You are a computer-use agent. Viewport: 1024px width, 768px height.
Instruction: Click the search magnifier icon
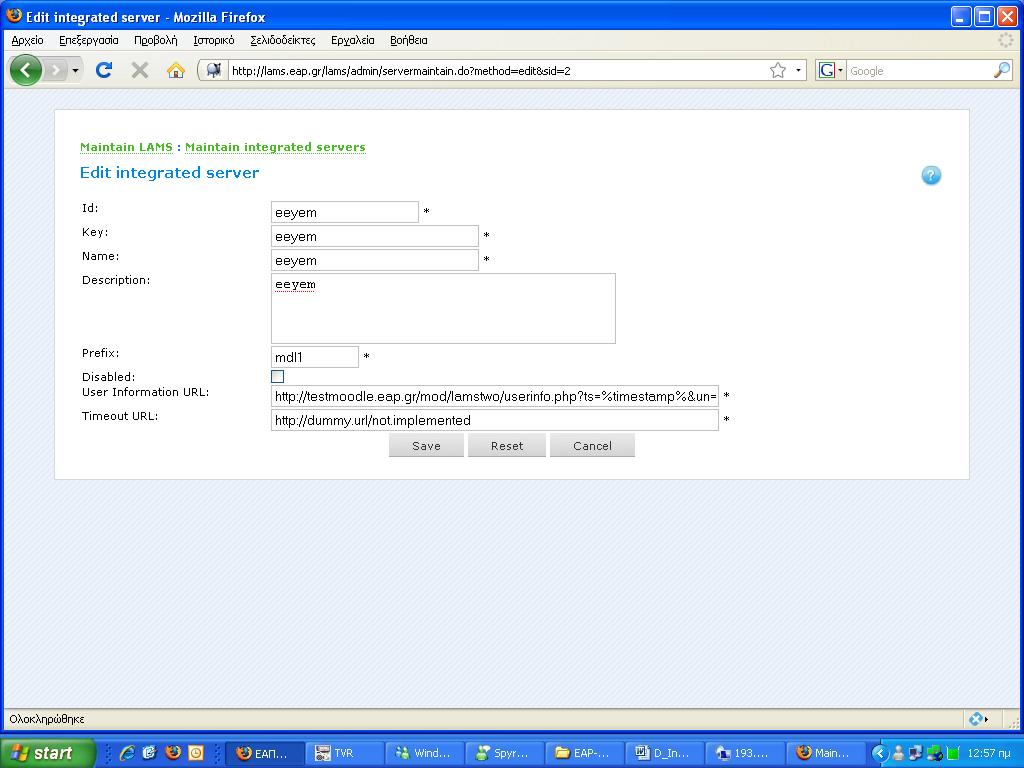1001,70
